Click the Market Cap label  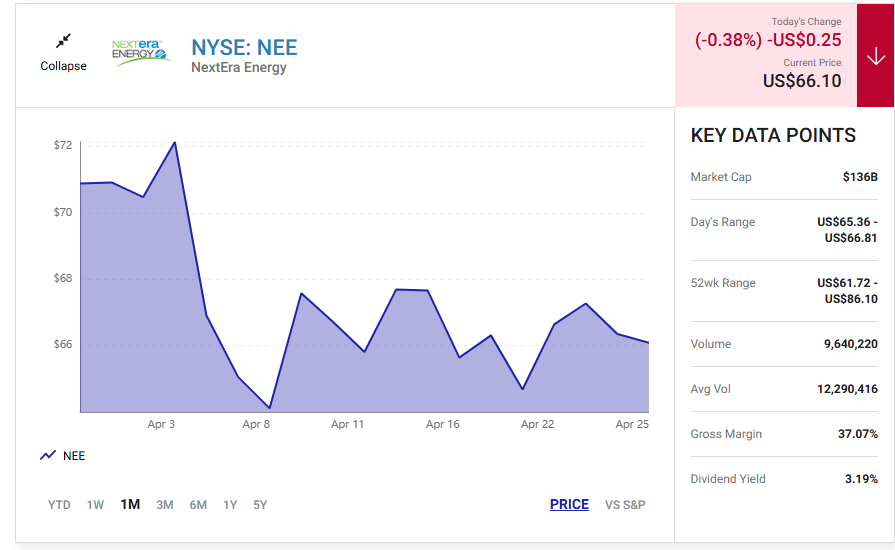click(x=721, y=177)
